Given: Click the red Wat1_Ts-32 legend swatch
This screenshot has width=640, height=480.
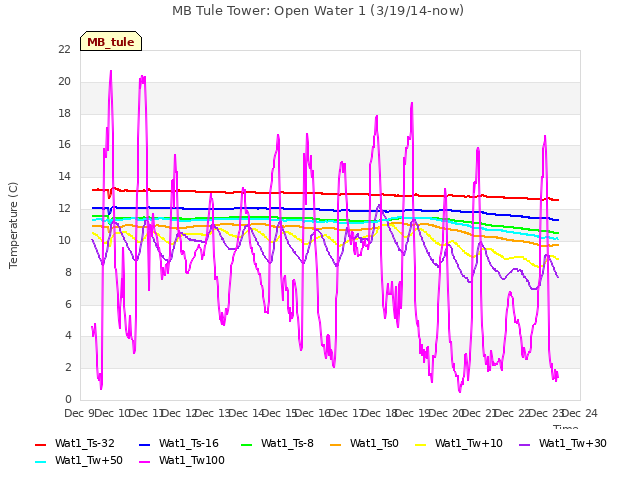Looking at the screenshot, I should click(41, 444).
